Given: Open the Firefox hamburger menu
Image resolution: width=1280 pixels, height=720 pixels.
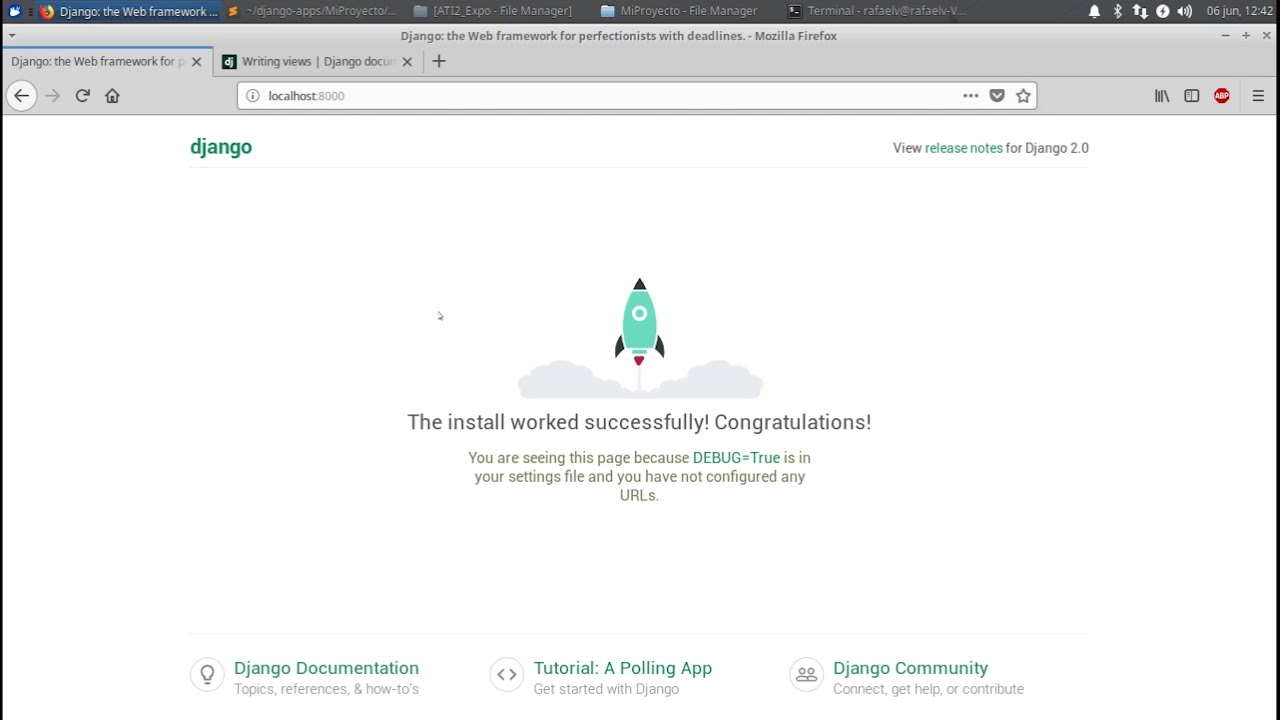Looking at the screenshot, I should tap(1258, 96).
